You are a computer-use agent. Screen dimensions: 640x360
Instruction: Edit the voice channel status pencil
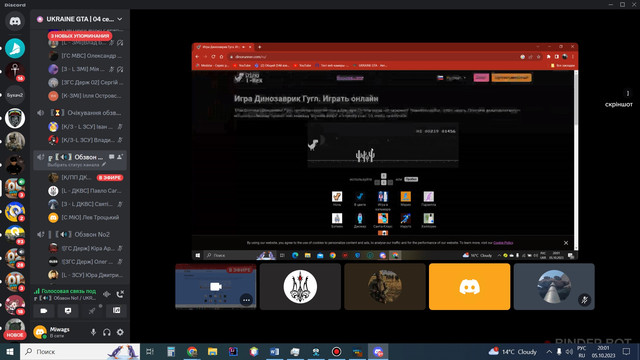pos(104,165)
